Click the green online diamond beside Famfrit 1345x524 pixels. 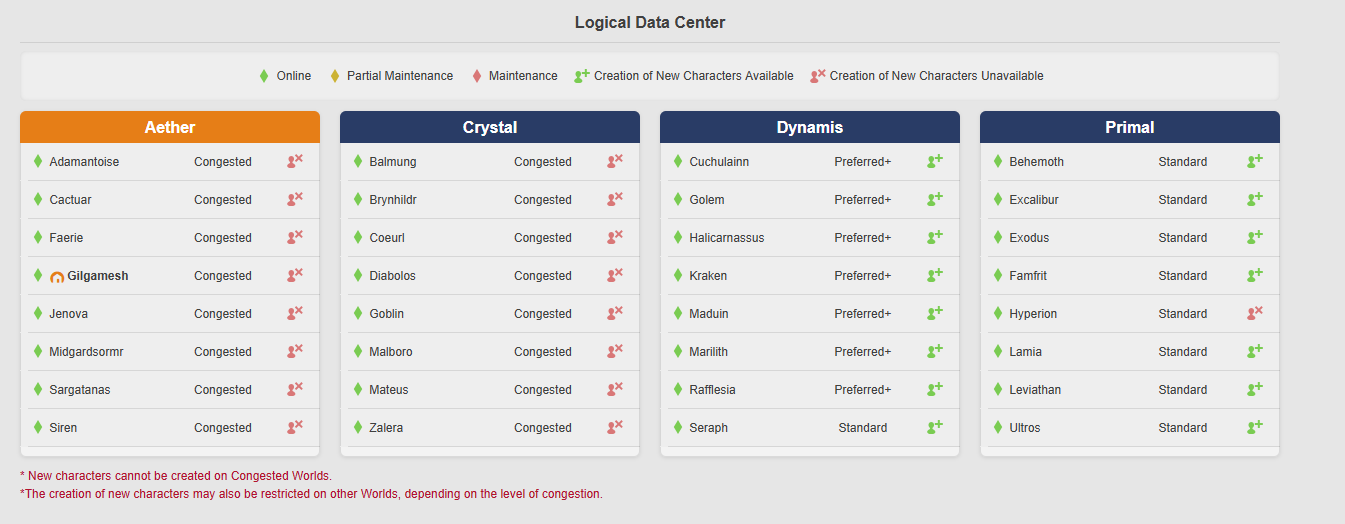[998, 276]
